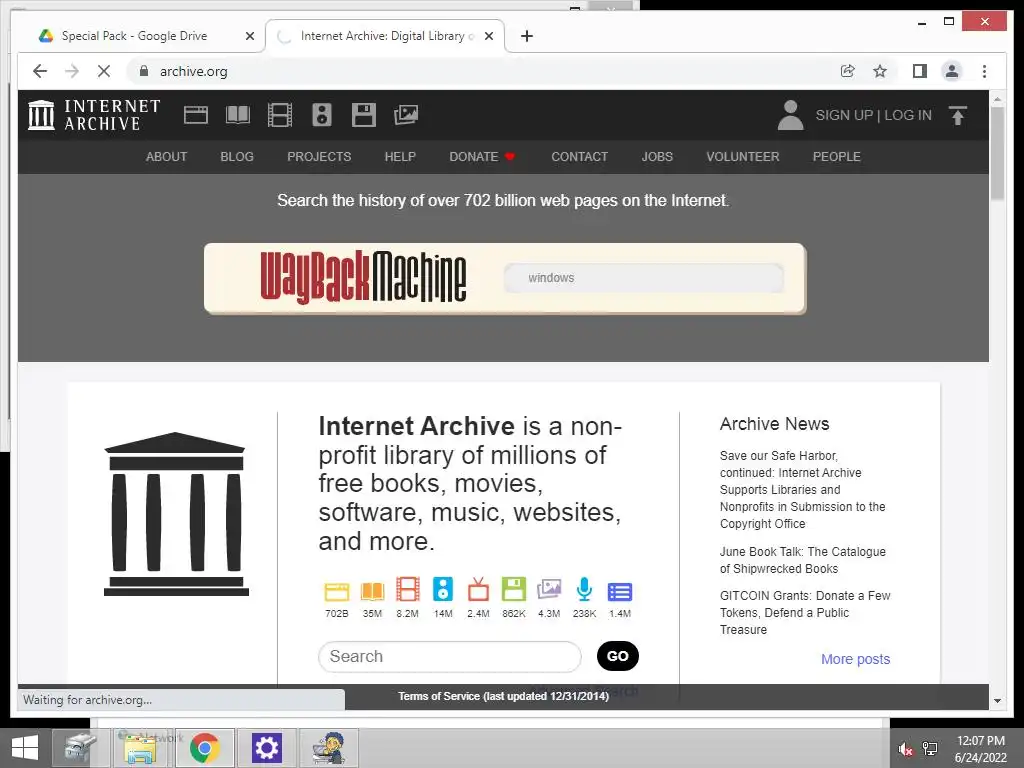
Task: Open the File Explorer taskbar icon
Action: [x=140, y=748]
